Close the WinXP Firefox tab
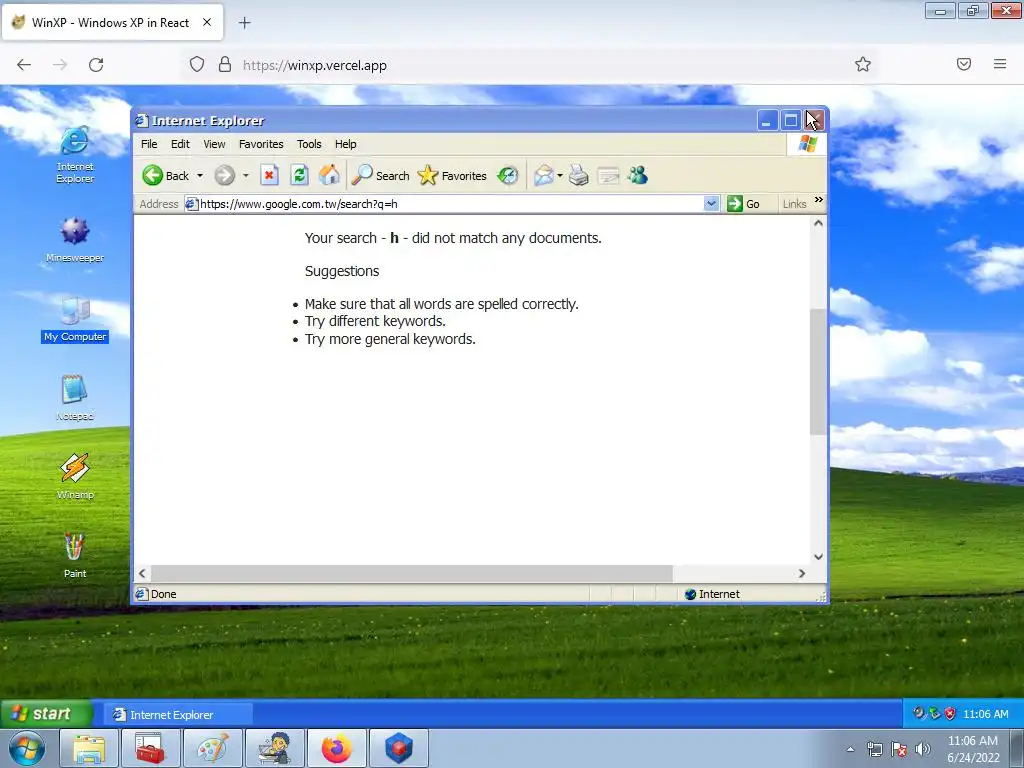Screen dimensions: 1024x768 pyautogui.click(x=206, y=22)
